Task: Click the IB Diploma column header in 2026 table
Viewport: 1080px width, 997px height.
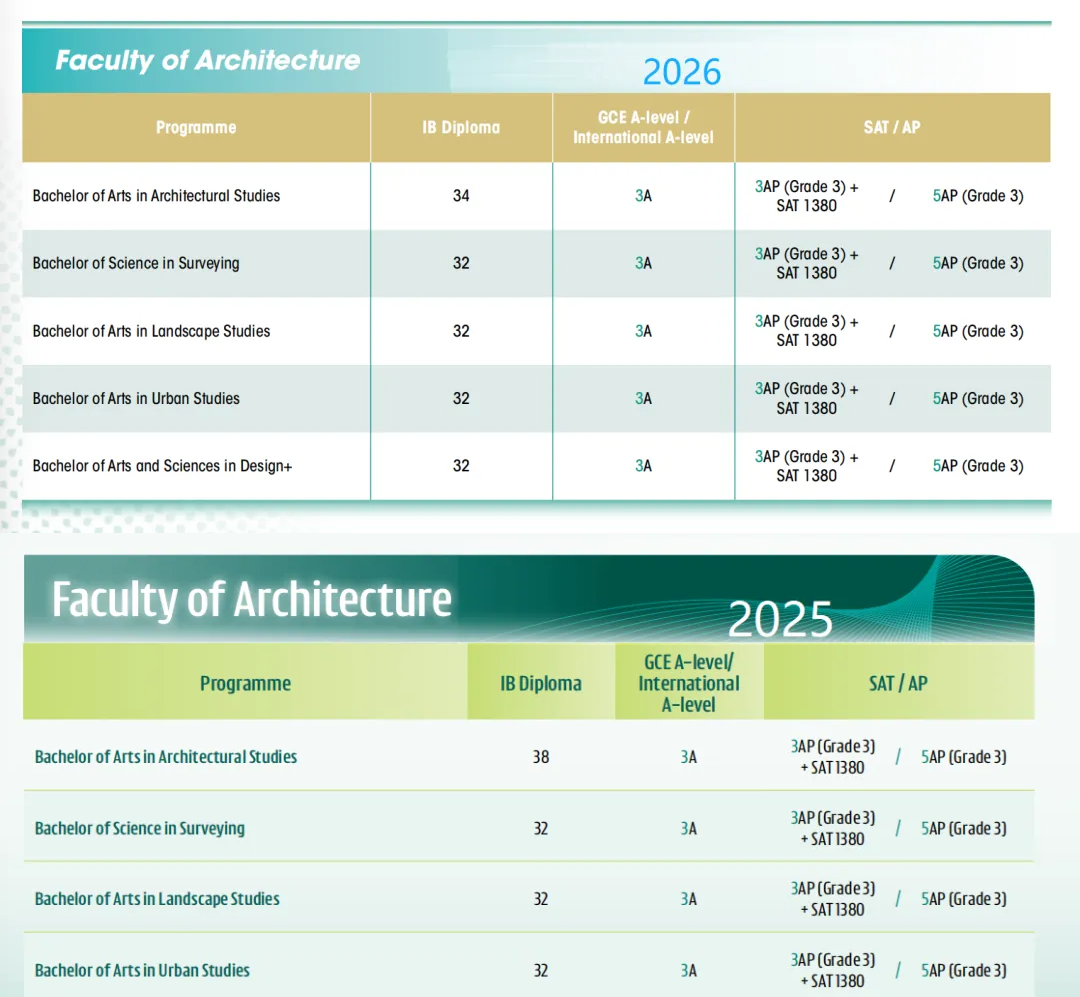Action: pos(461,127)
